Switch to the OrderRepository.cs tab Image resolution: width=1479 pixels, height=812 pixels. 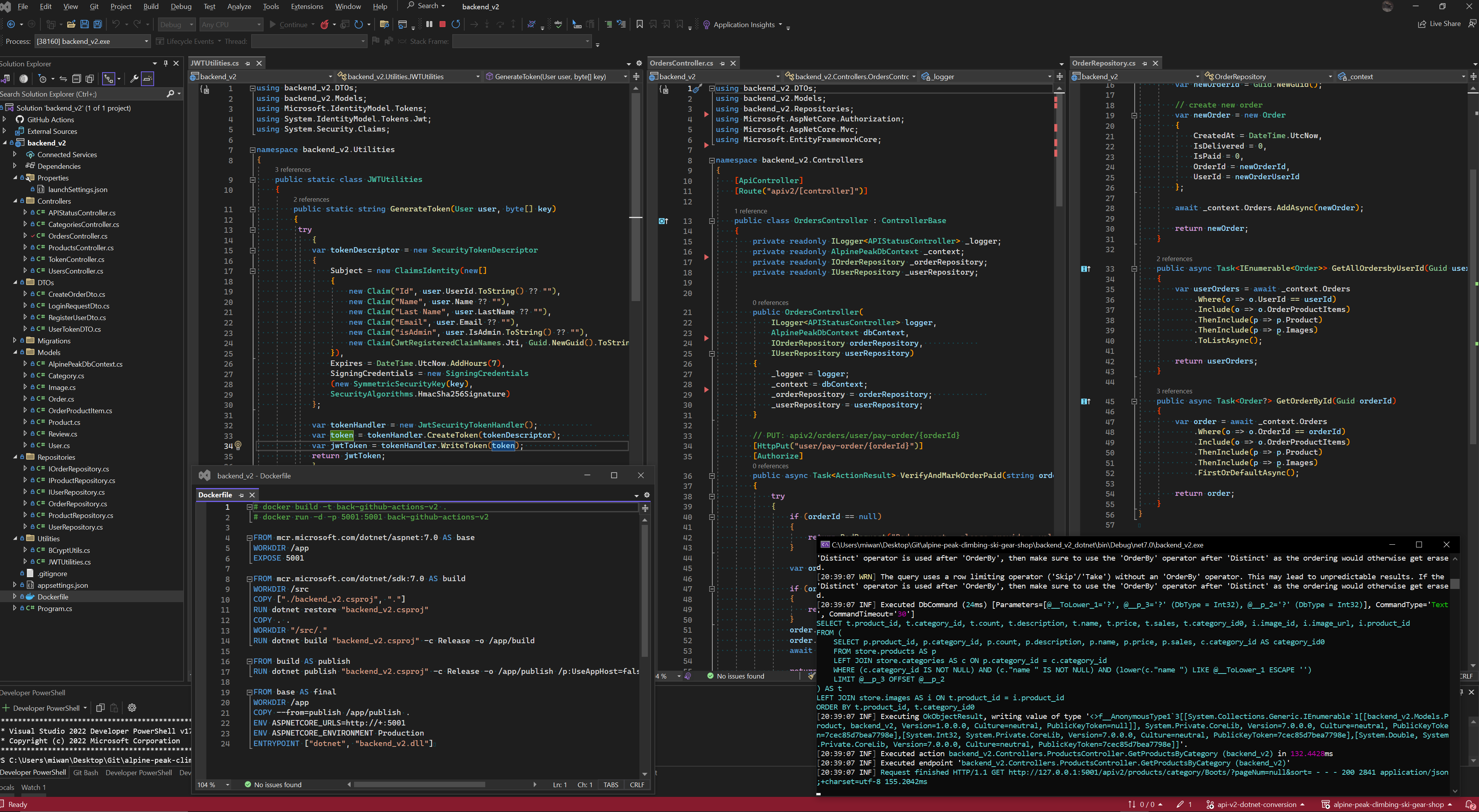pos(1104,63)
